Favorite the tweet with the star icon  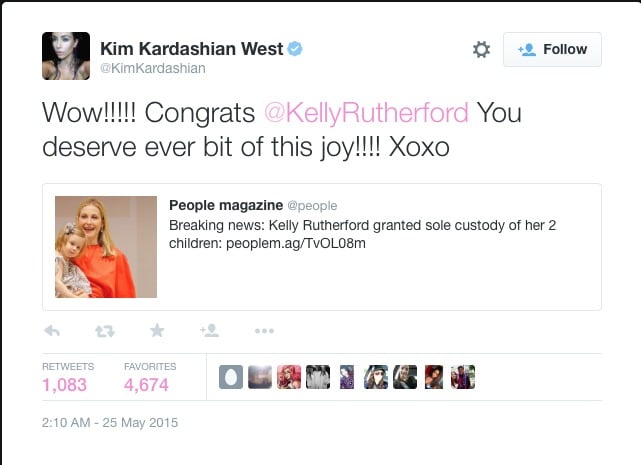click(x=157, y=330)
